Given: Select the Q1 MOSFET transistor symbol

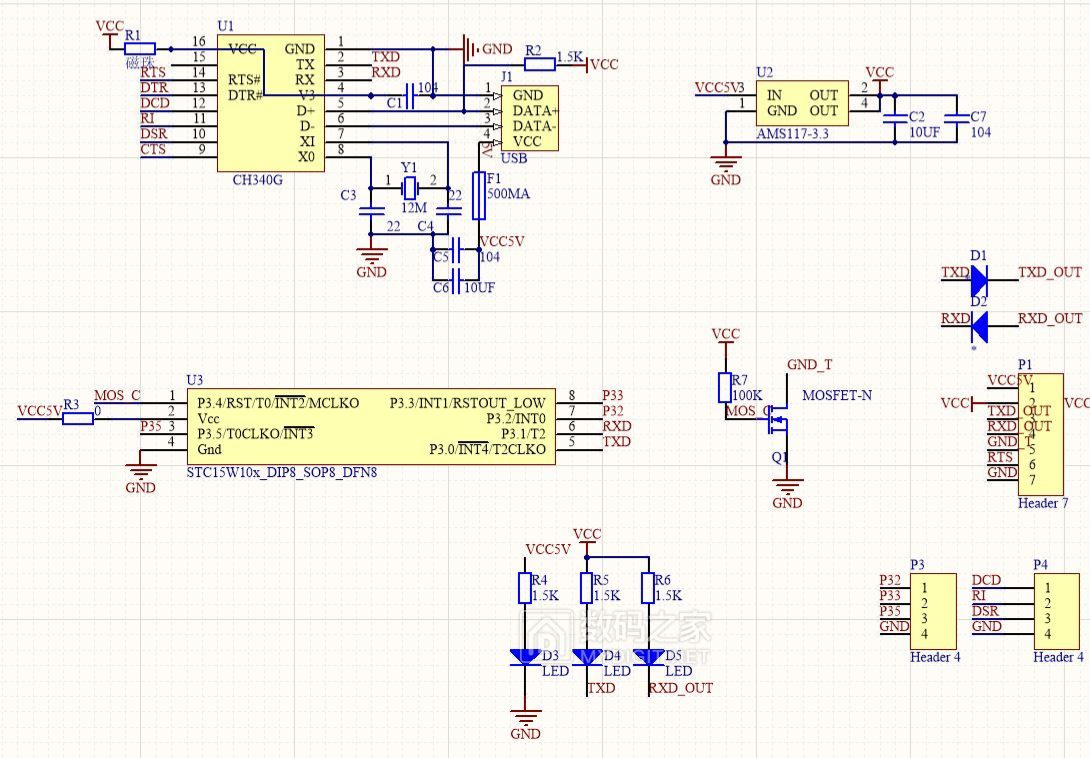Looking at the screenshot, I should pos(777,419).
